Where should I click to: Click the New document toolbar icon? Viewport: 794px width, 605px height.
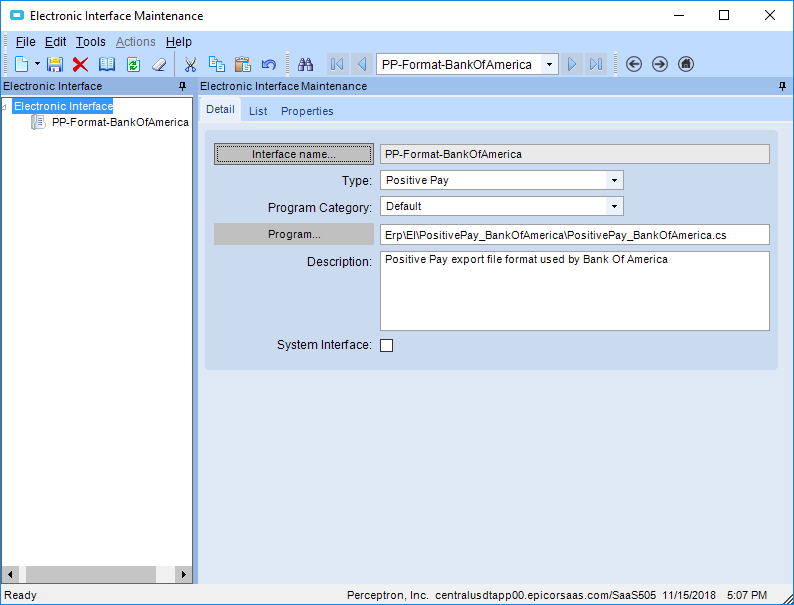click(21, 64)
